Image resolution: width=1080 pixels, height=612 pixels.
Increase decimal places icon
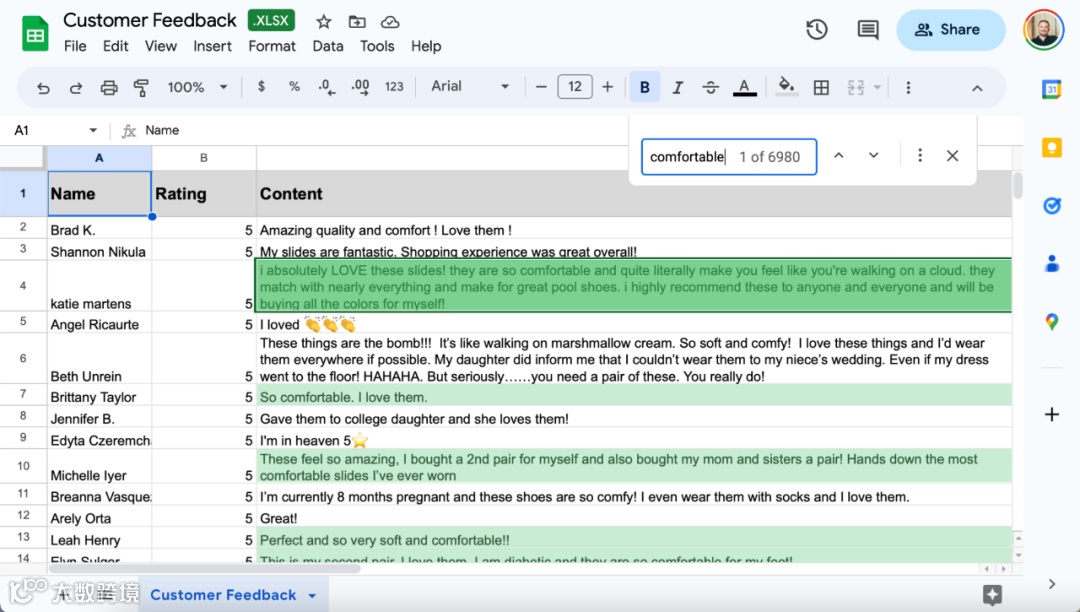click(x=360, y=87)
